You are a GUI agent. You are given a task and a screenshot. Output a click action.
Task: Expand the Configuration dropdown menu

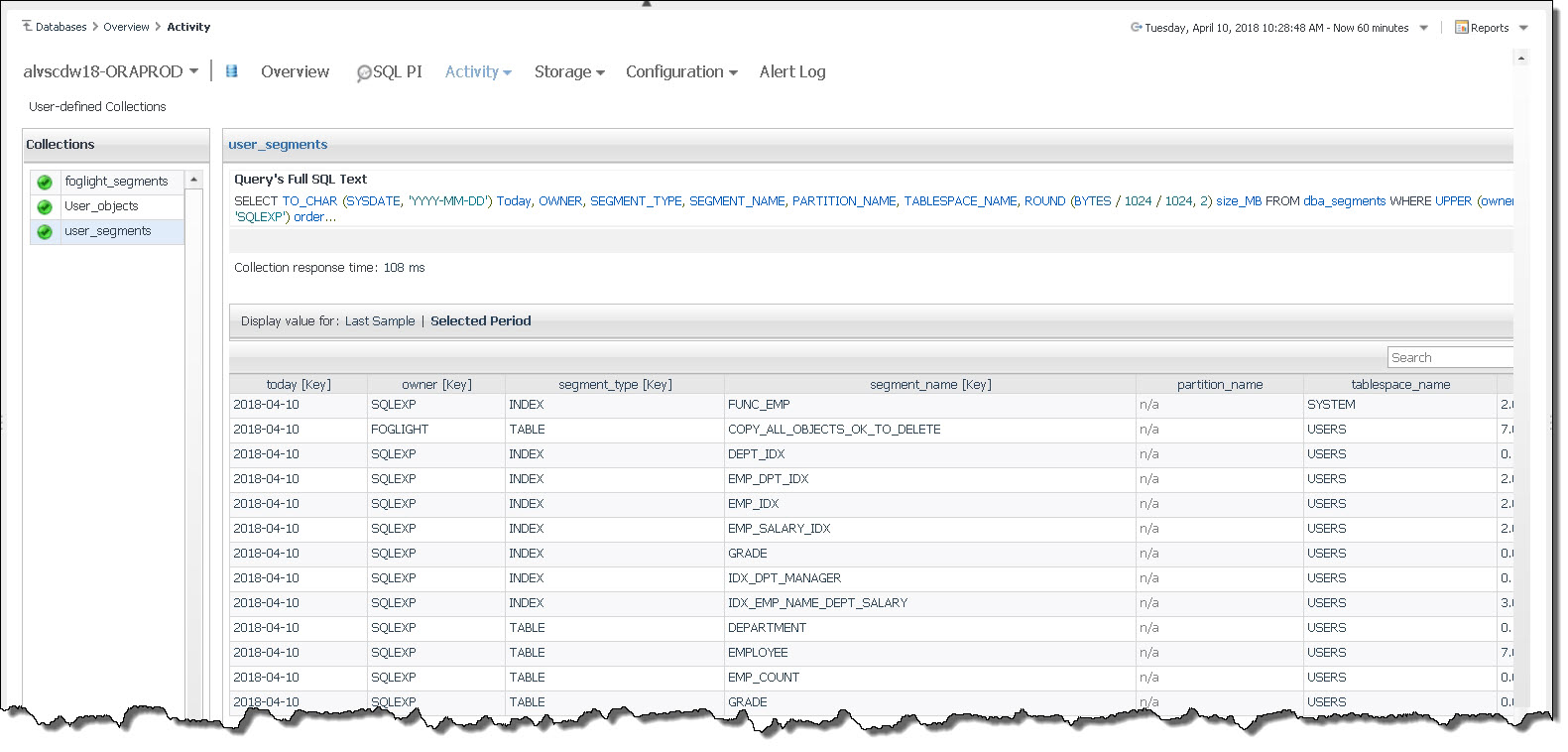pos(680,72)
